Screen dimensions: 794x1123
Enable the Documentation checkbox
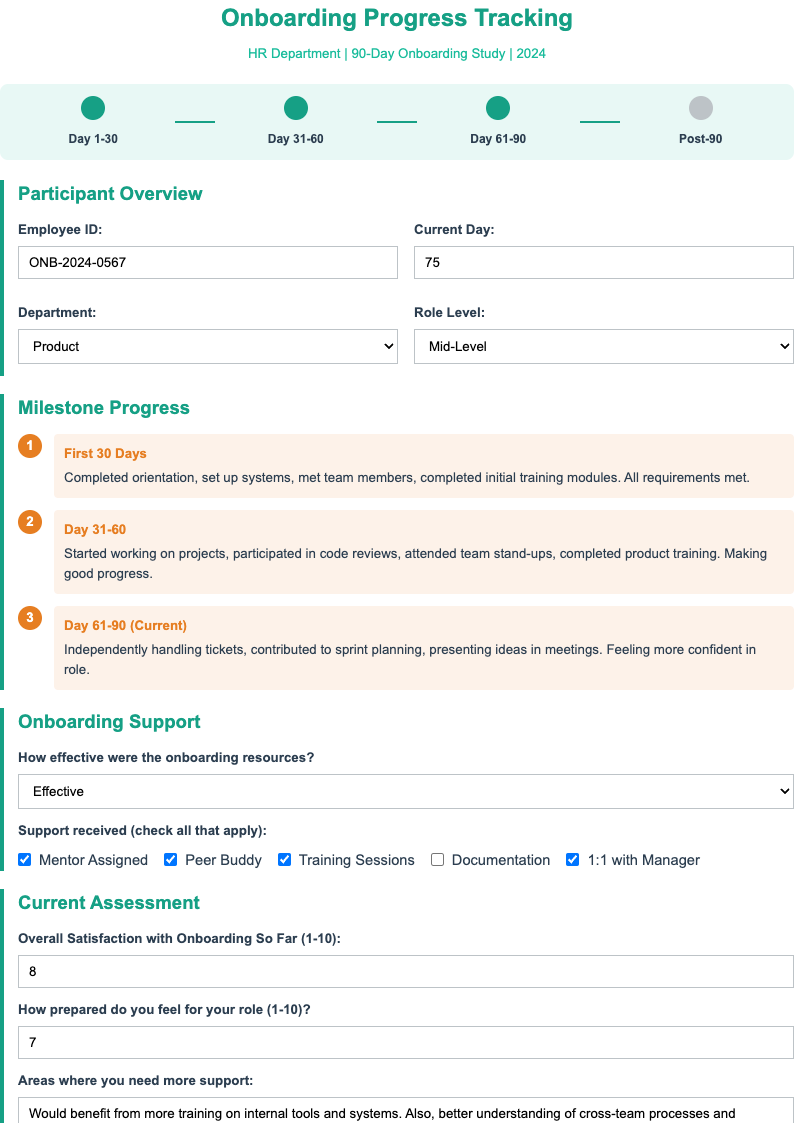click(x=437, y=859)
